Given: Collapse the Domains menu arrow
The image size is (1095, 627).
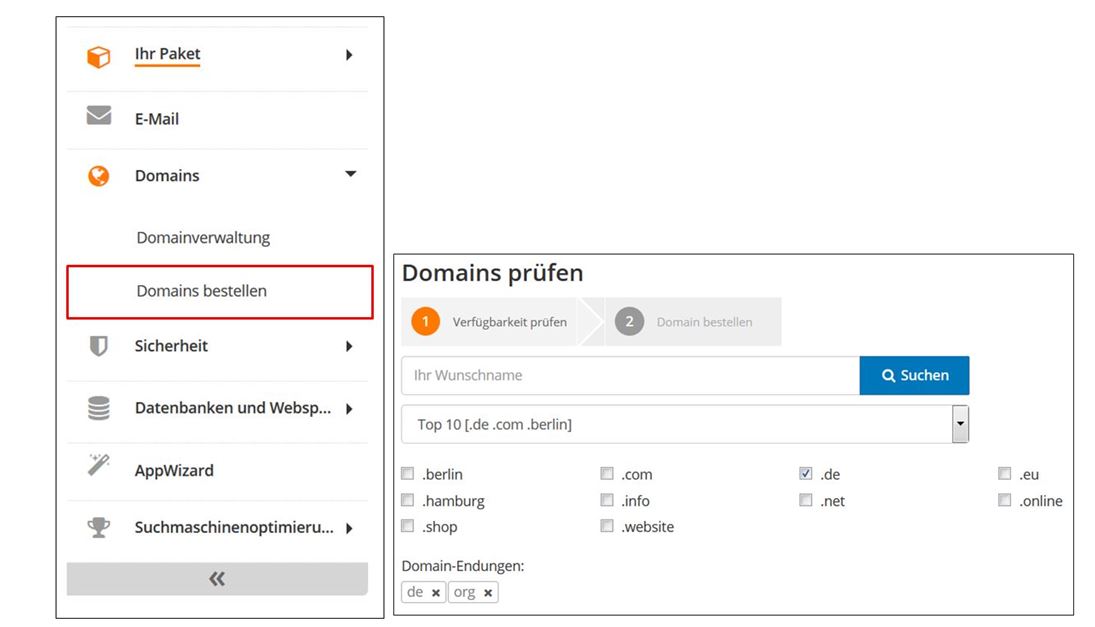Looking at the screenshot, I should click(351, 174).
